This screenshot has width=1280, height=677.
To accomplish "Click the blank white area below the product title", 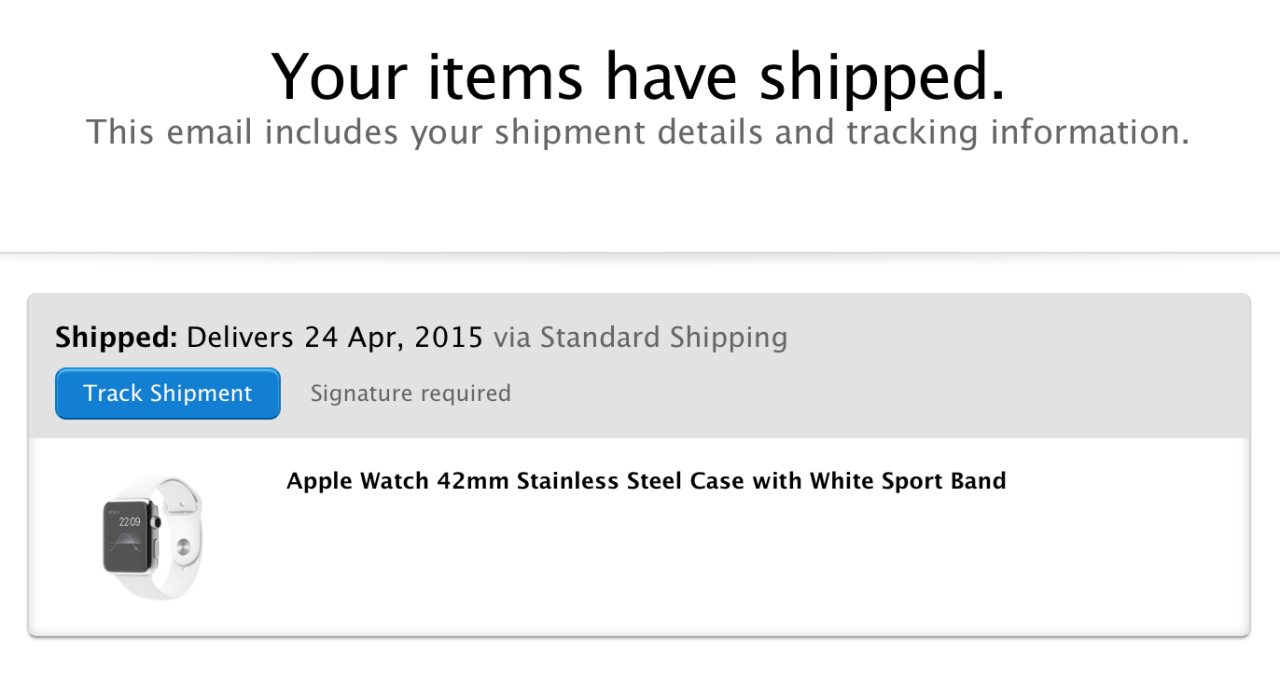I will click(700, 570).
